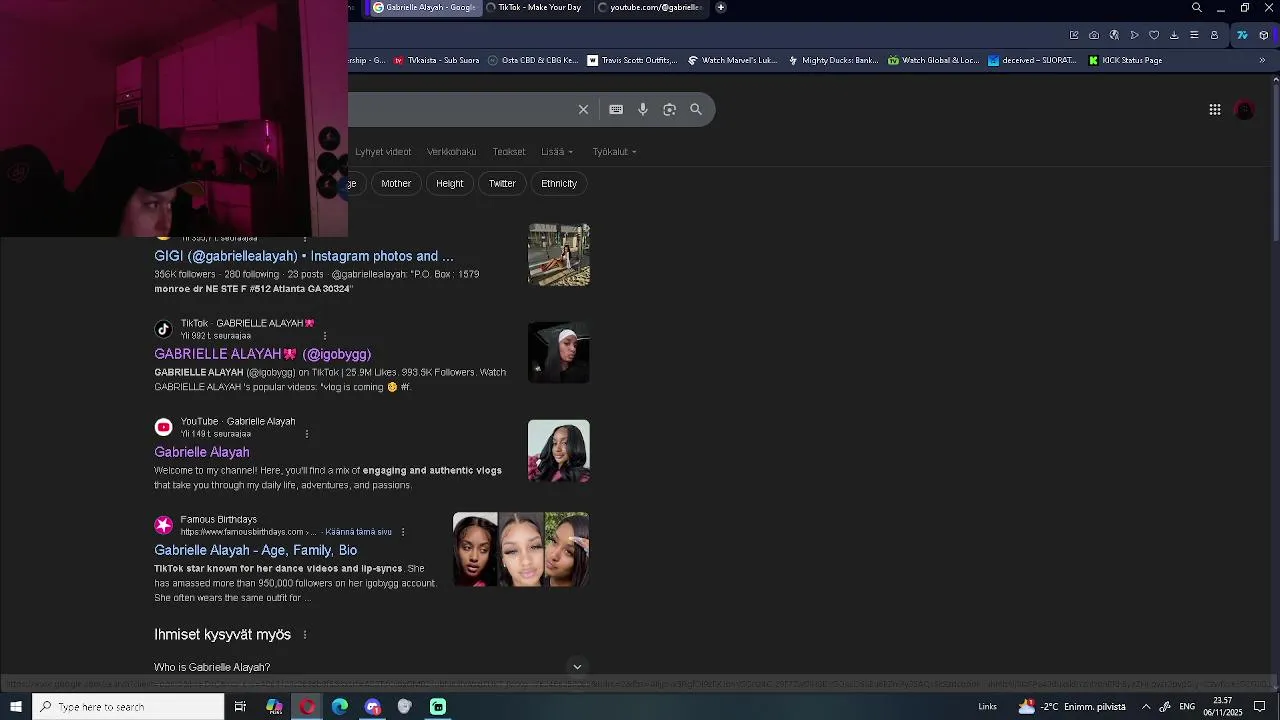Open the Watch Marvel's Luk... bookmark
This screenshot has width=1280, height=720.
[732, 60]
